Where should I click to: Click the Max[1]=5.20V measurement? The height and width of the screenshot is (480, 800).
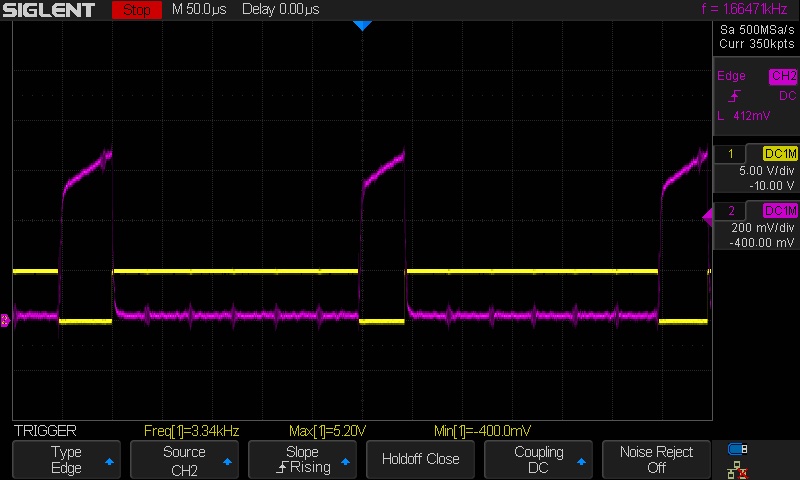[327, 431]
